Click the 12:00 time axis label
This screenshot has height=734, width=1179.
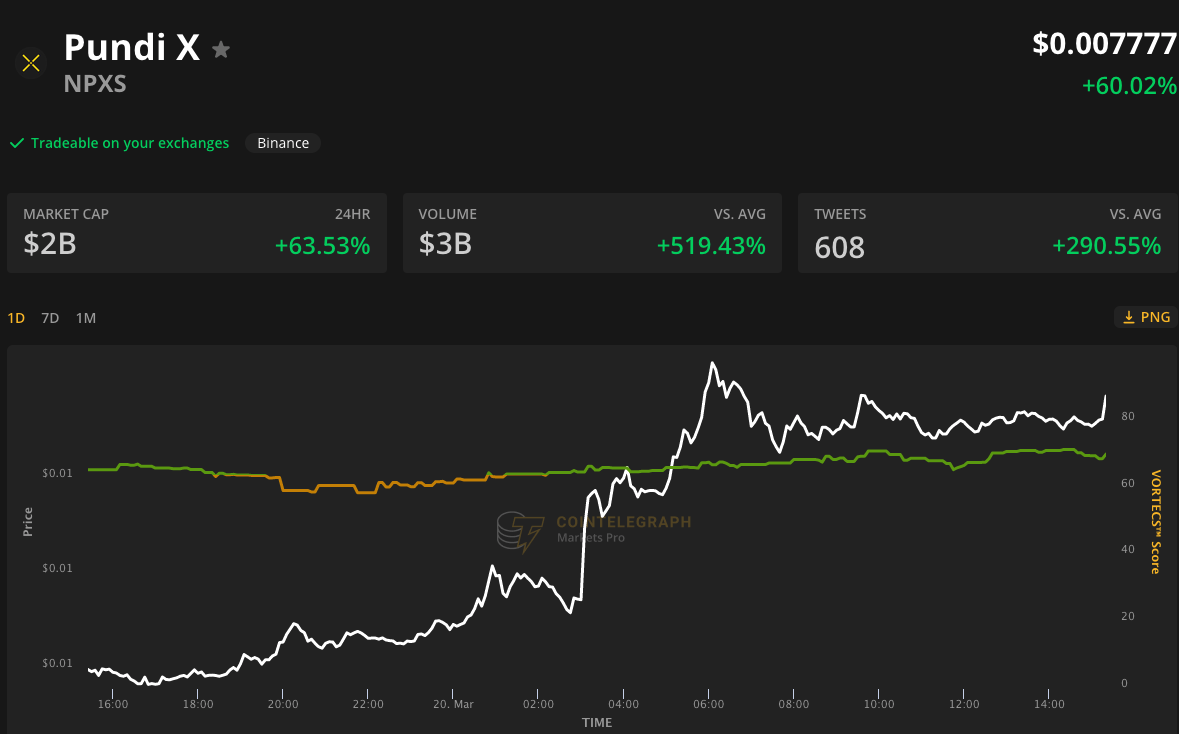[964, 705]
